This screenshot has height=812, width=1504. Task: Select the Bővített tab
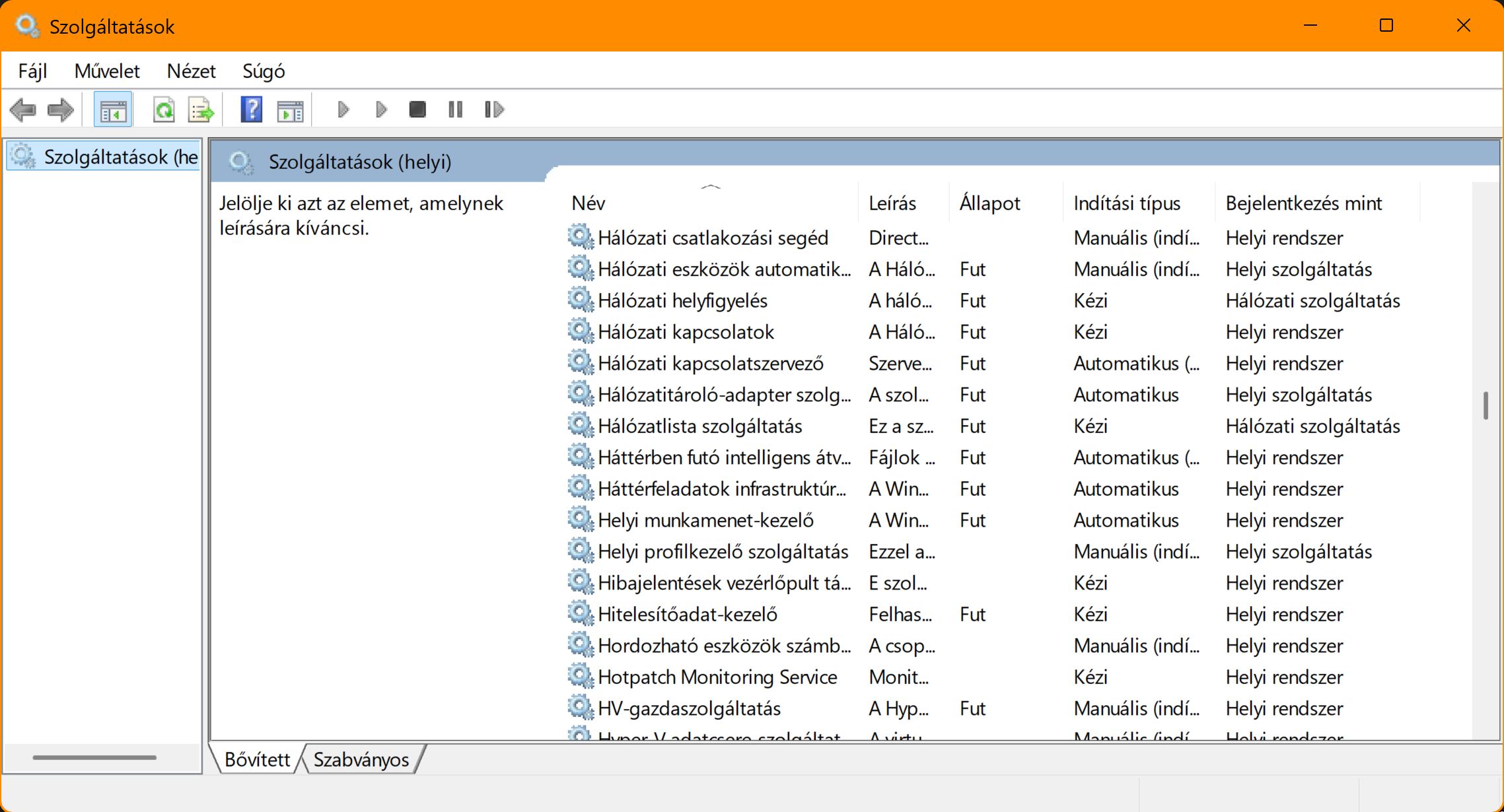click(x=257, y=760)
